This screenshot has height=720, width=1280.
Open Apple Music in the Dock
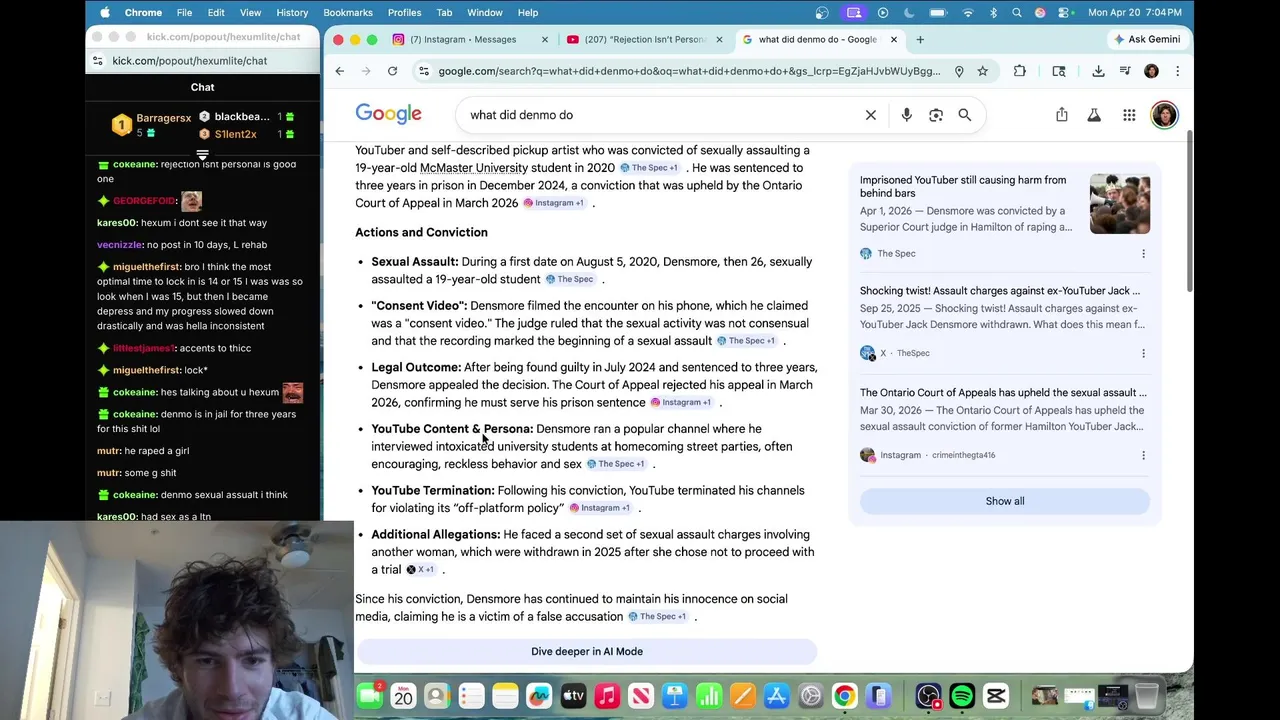(x=607, y=695)
